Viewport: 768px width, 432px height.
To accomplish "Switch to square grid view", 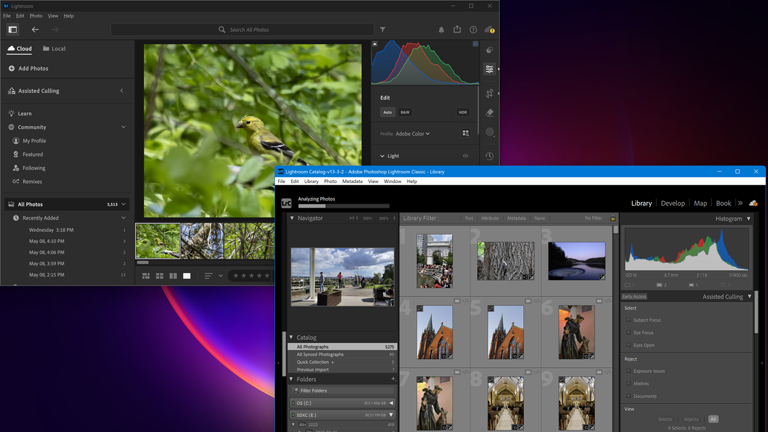I will (160, 276).
